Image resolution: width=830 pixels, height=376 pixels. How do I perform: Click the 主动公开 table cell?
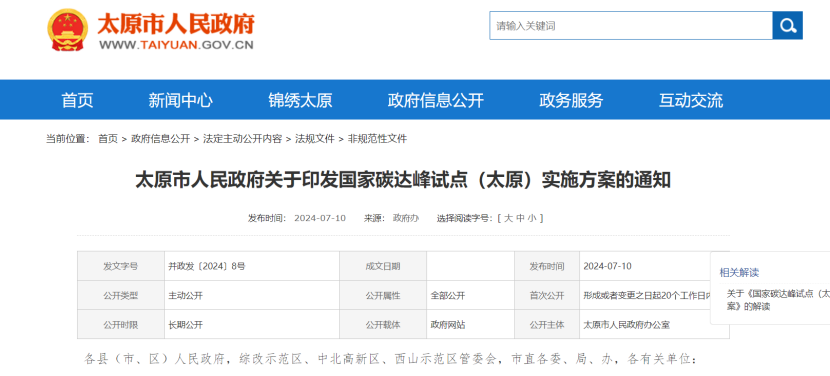[252, 296]
